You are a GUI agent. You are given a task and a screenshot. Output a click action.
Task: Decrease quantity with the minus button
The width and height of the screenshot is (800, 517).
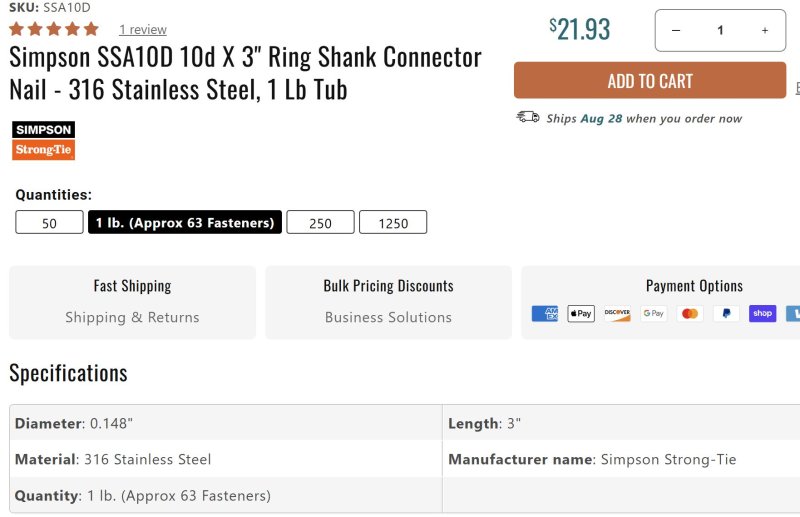coord(676,31)
